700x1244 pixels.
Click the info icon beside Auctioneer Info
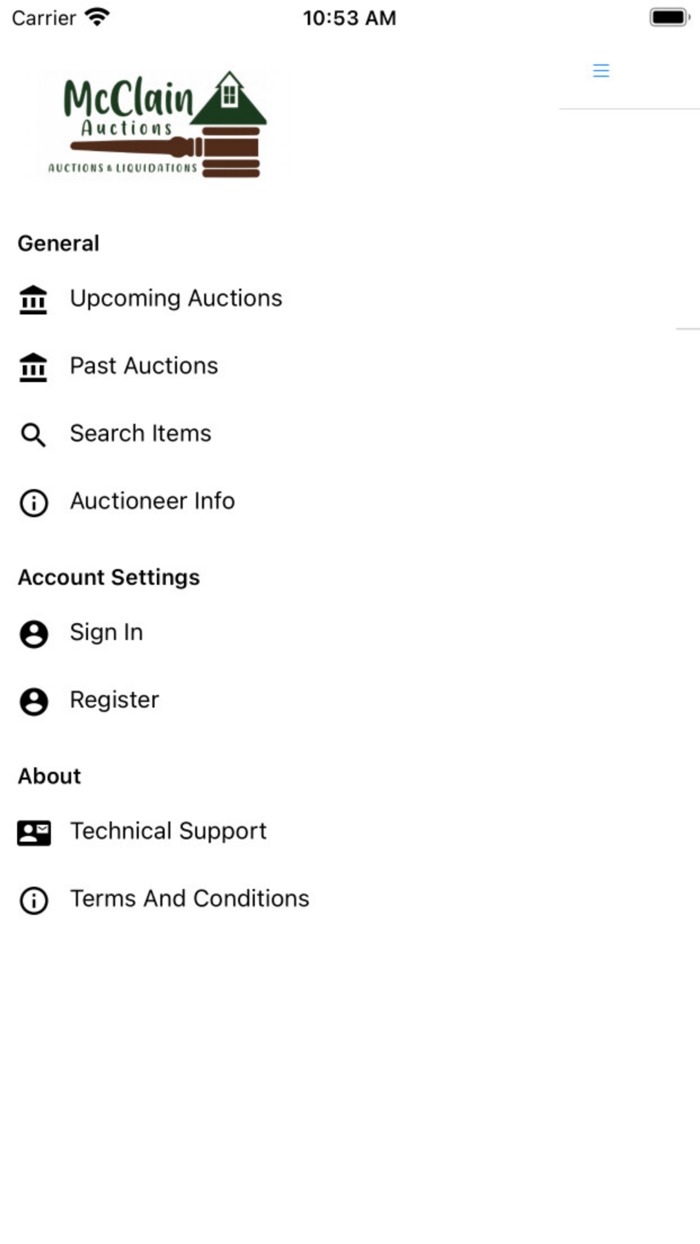pos(33,502)
